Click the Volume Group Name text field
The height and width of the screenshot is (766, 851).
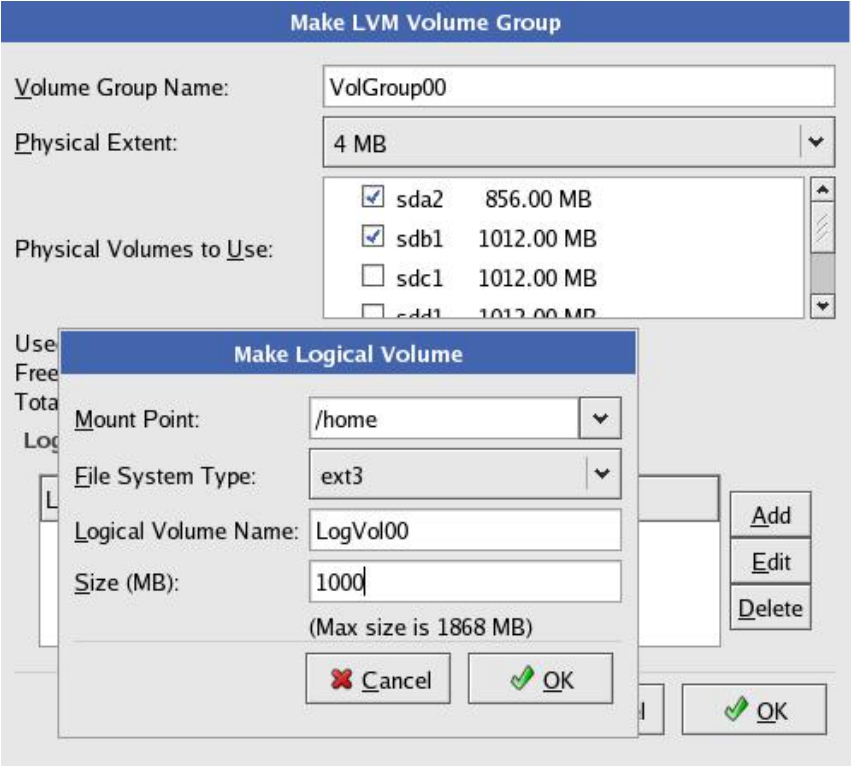click(579, 87)
